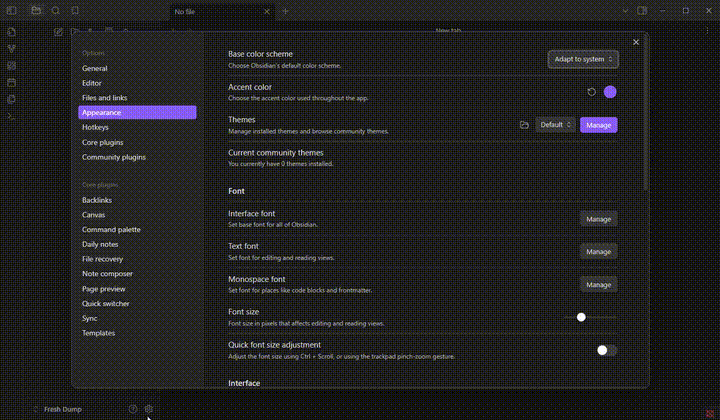Image resolution: width=720 pixels, height=420 pixels.
Task: Pick the purple accent color swatch
Action: coord(610,92)
